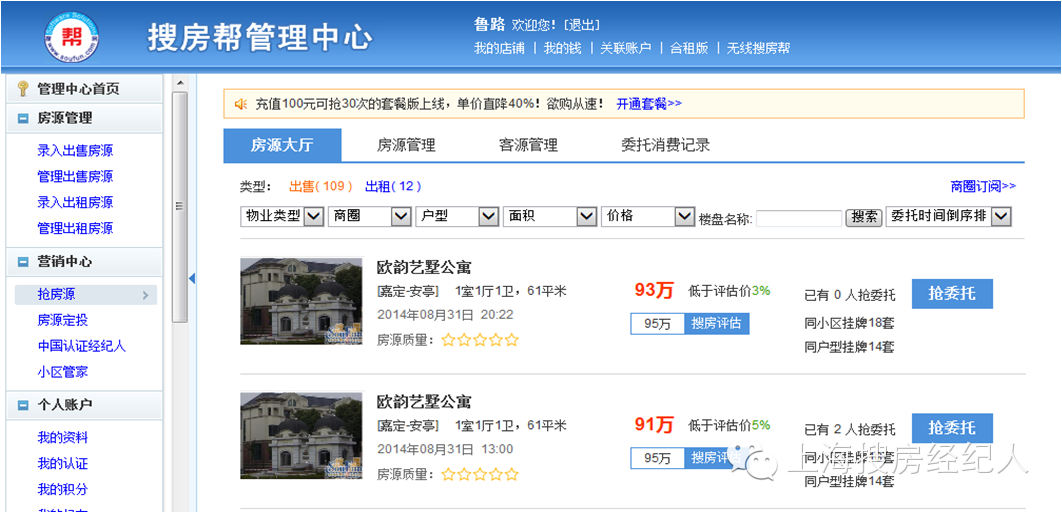Open 我的店铺 in header

click(x=499, y=49)
